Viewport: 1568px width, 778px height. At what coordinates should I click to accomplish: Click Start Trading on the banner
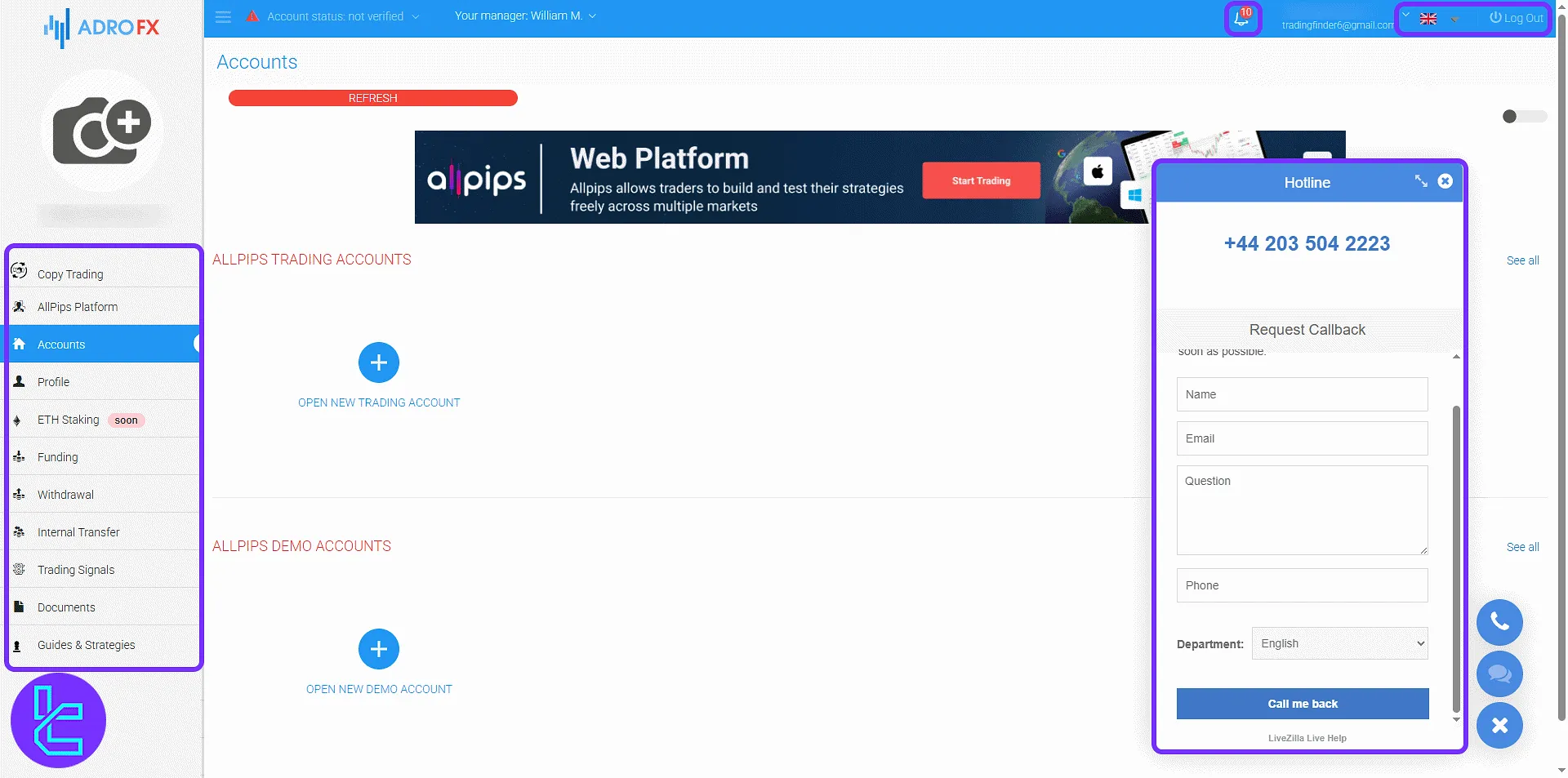(981, 180)
